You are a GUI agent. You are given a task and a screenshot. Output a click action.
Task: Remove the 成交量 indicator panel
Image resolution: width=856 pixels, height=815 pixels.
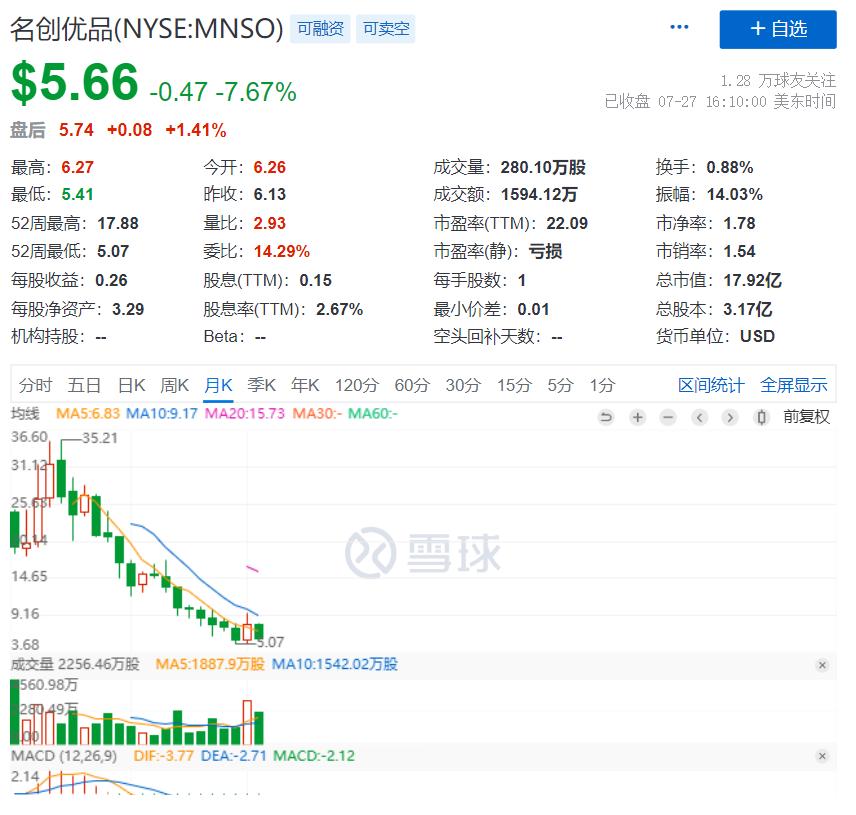tap(822, 665)
